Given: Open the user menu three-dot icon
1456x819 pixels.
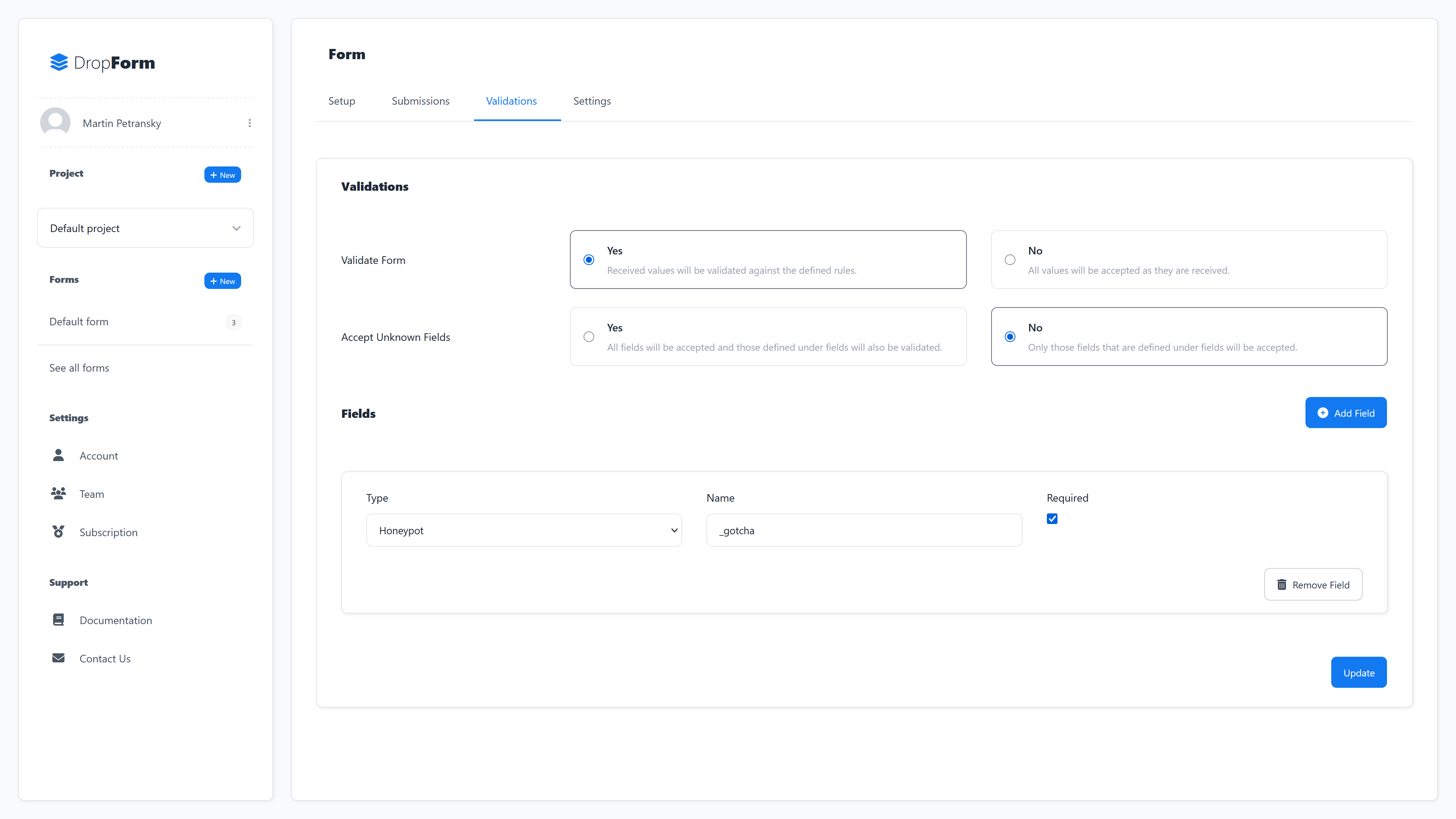Looking at the screenshot, I should pyautogui.click(x=249, y=123).
